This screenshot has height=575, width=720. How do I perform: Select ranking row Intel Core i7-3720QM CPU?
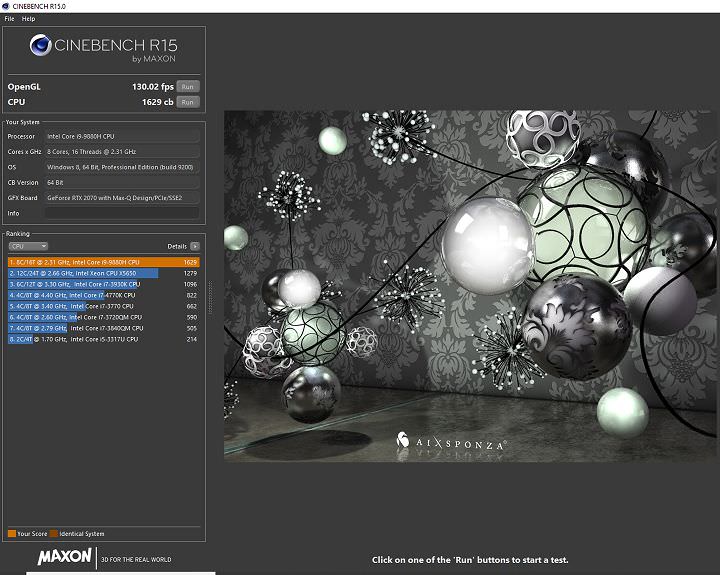(104, 317)
